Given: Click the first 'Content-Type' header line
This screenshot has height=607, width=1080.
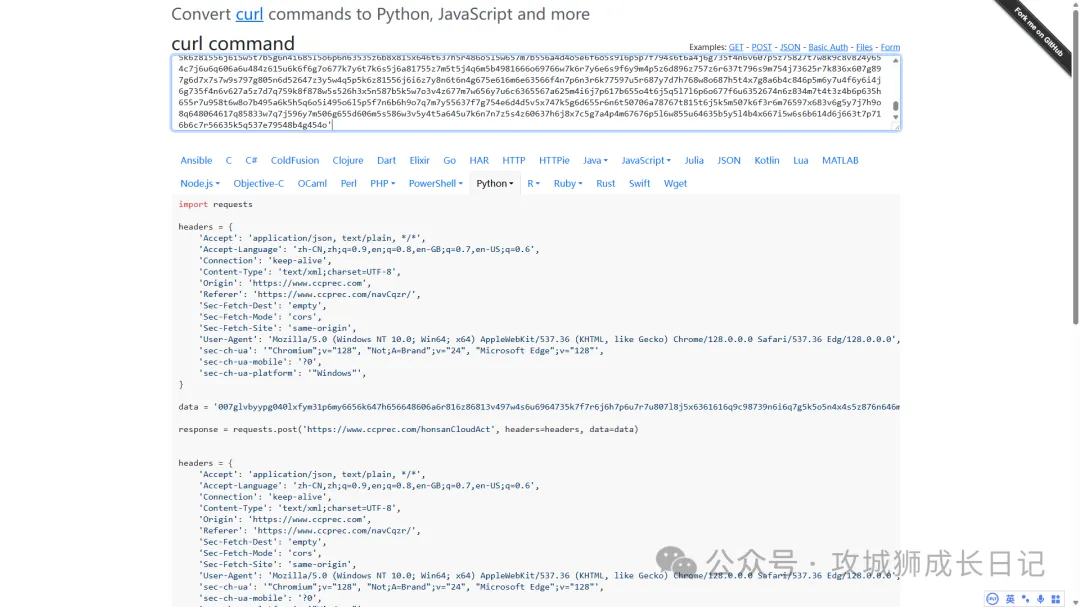Looking at the screenshot, I should (300, 271).
